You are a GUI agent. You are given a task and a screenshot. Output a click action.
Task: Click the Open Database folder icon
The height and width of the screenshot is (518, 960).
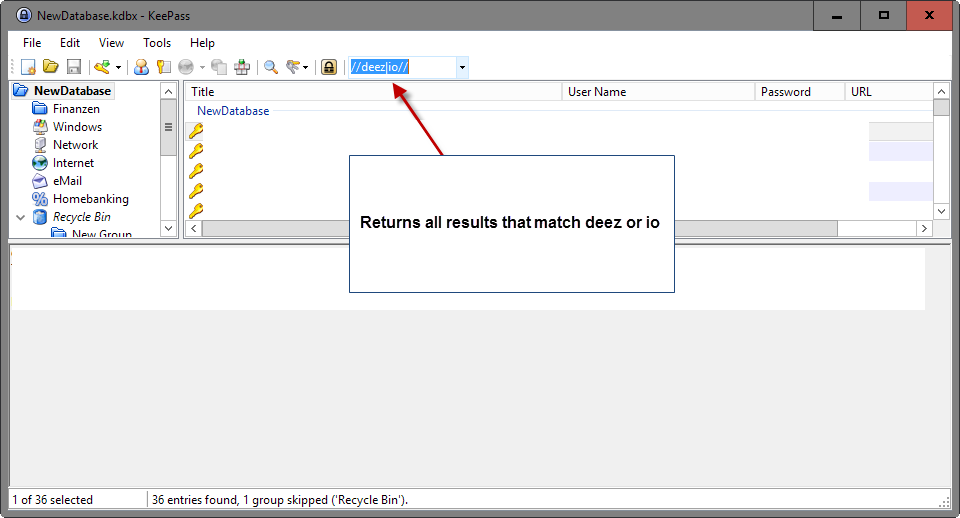click(x=50, y=68)
